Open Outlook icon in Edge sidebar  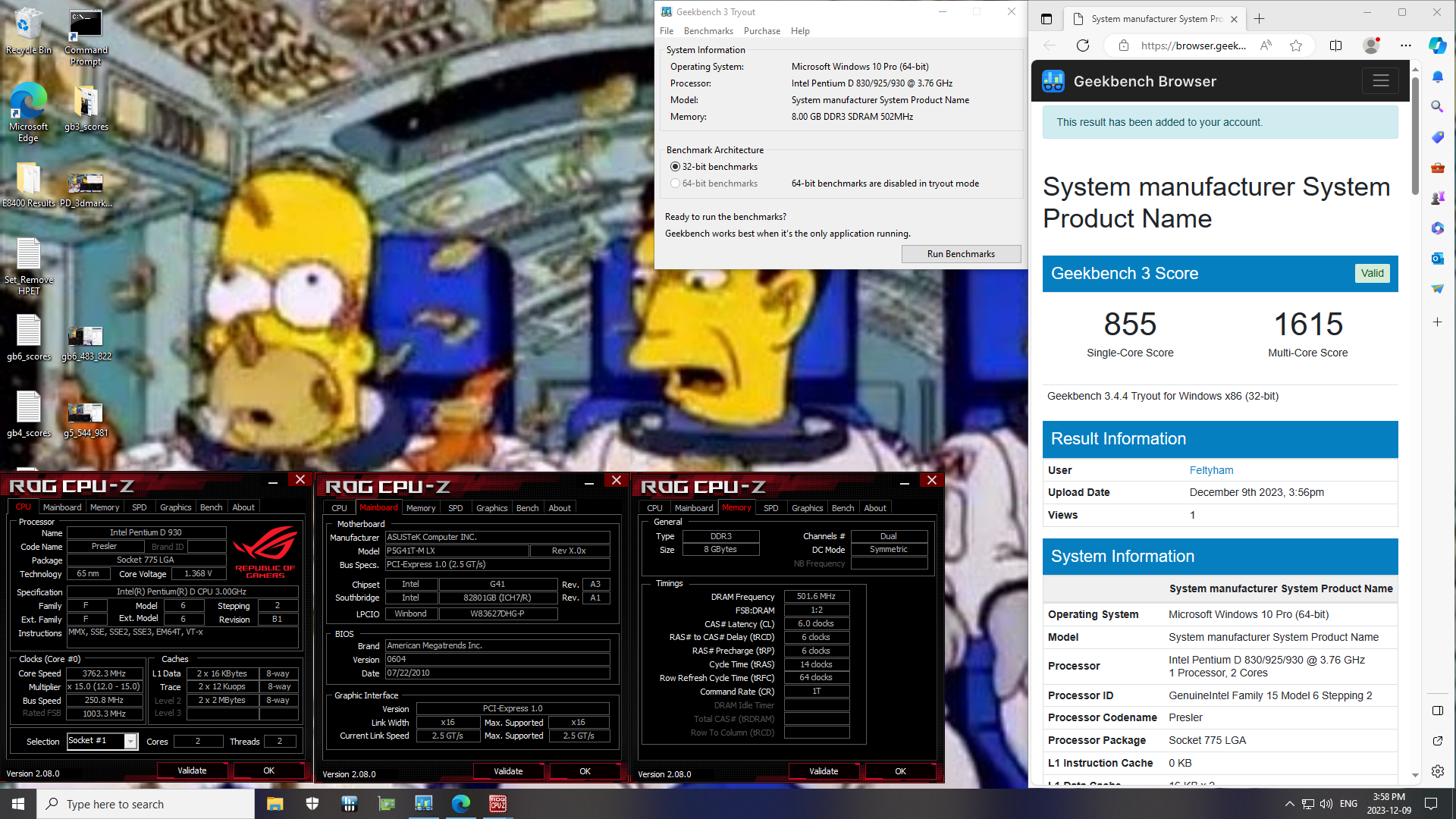pos(1437,259)
